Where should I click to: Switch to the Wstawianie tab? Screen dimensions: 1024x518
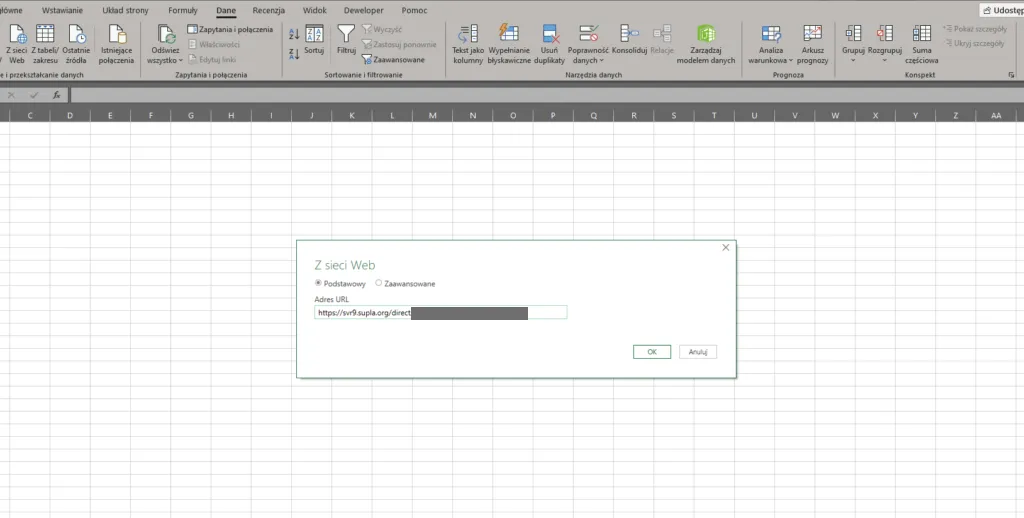click(x=63, y=10)
